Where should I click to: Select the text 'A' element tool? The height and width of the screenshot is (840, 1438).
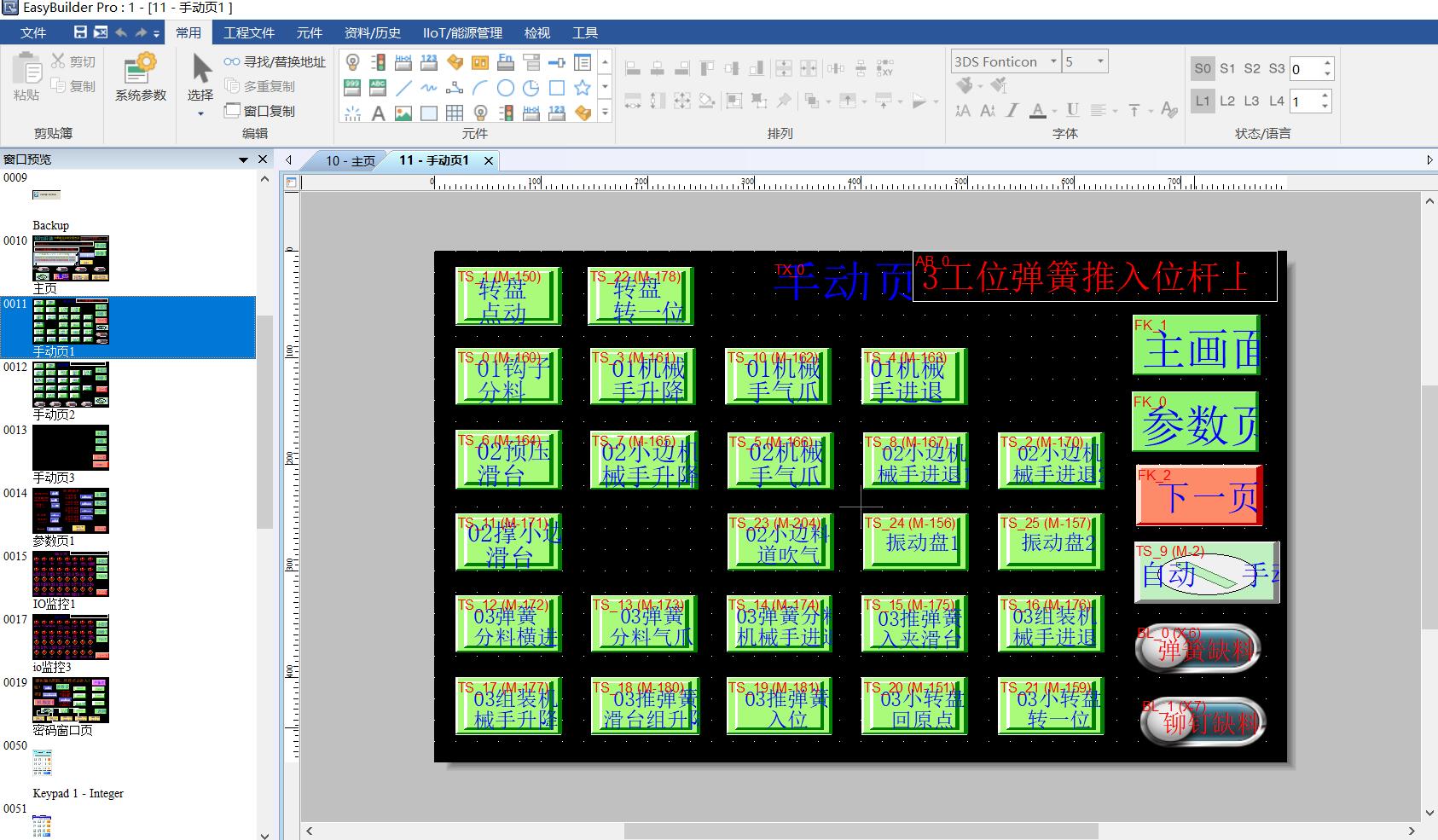click(x=378, y=113)
